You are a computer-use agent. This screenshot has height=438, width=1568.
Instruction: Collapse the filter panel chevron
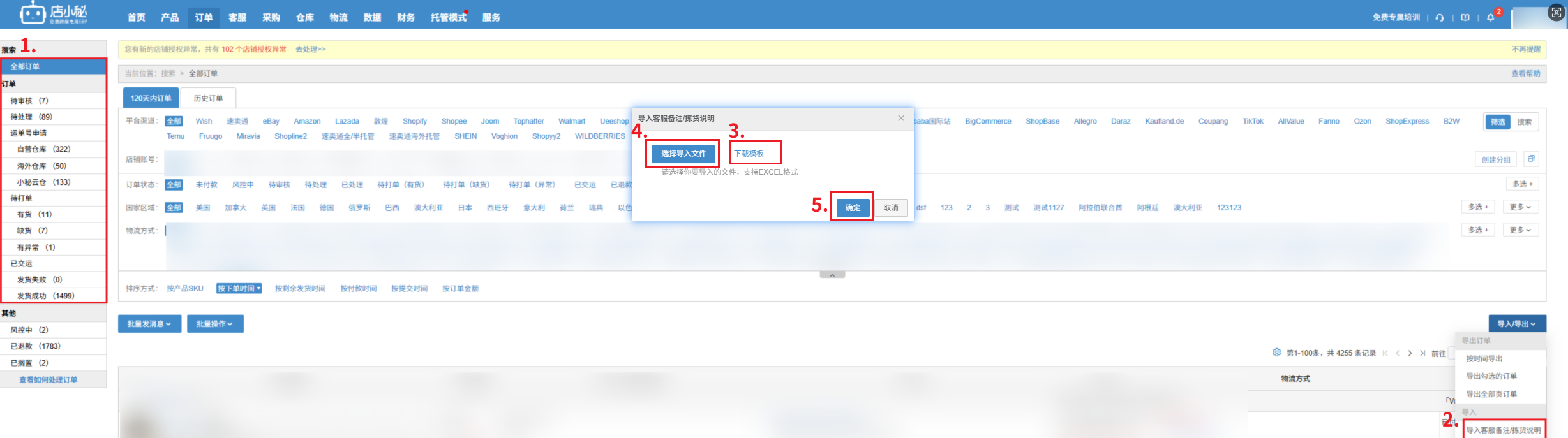tap(832, 275)
